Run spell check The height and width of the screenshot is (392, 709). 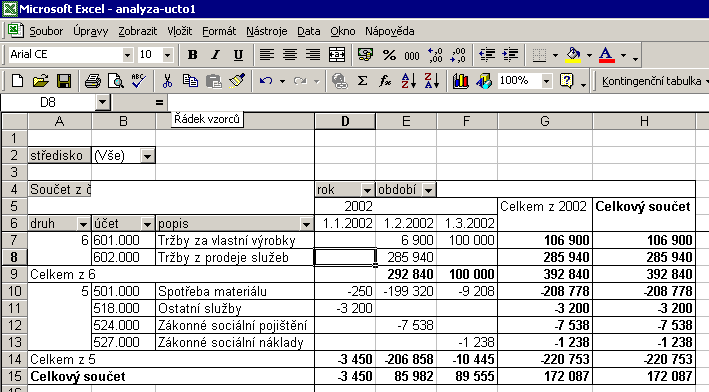[x=139, y=81]
